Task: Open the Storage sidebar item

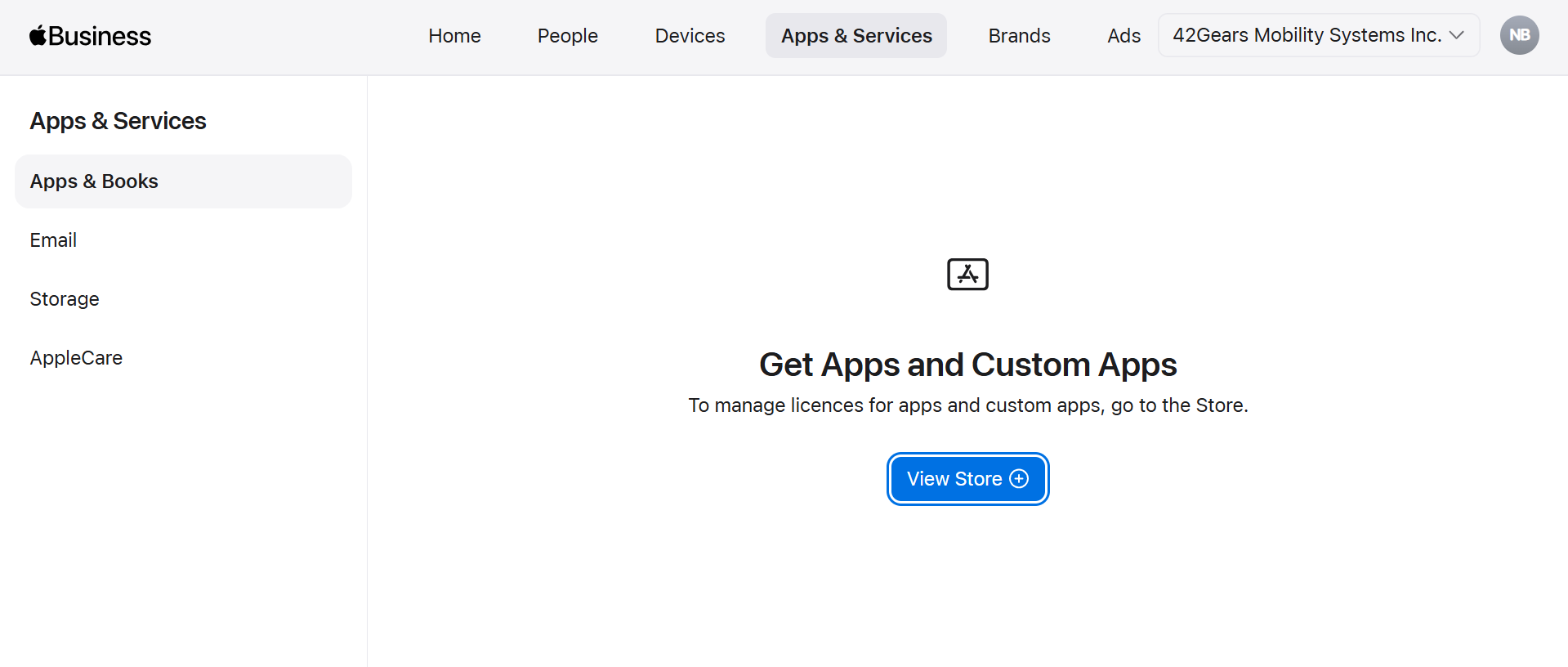Action: (65, 299)
